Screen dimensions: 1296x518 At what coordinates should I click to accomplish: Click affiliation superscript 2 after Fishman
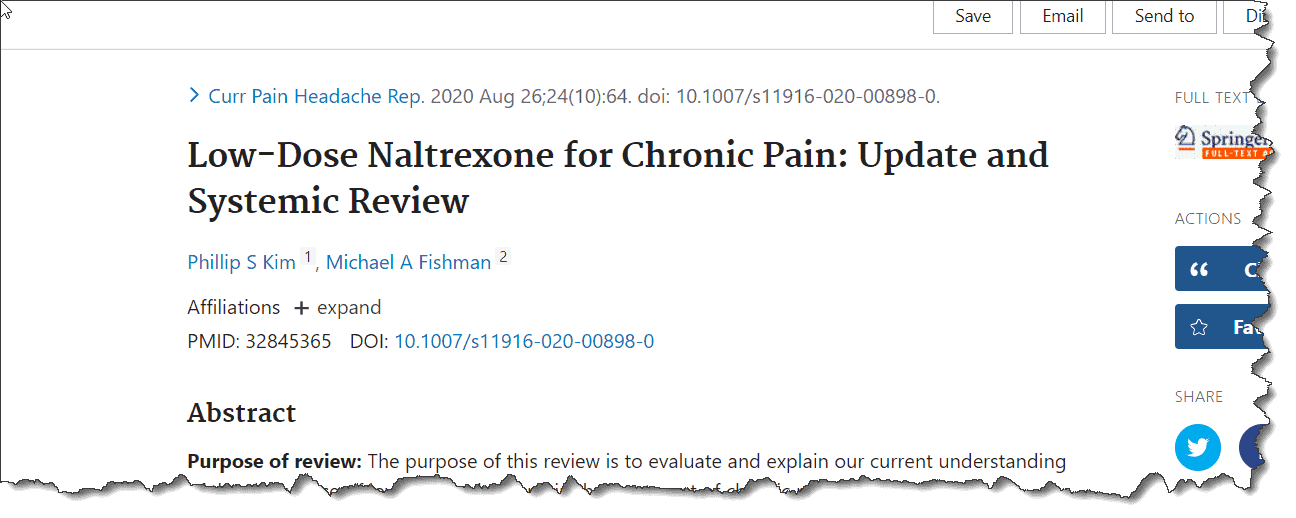[503, 258]
